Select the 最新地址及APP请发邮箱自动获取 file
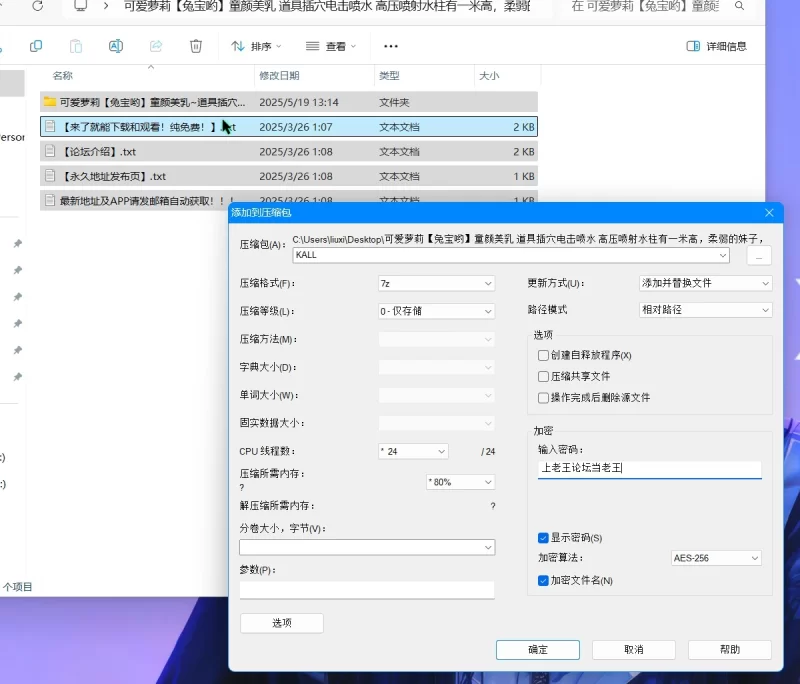The width and height of the screenshot is (800, 684). point(135,200)
